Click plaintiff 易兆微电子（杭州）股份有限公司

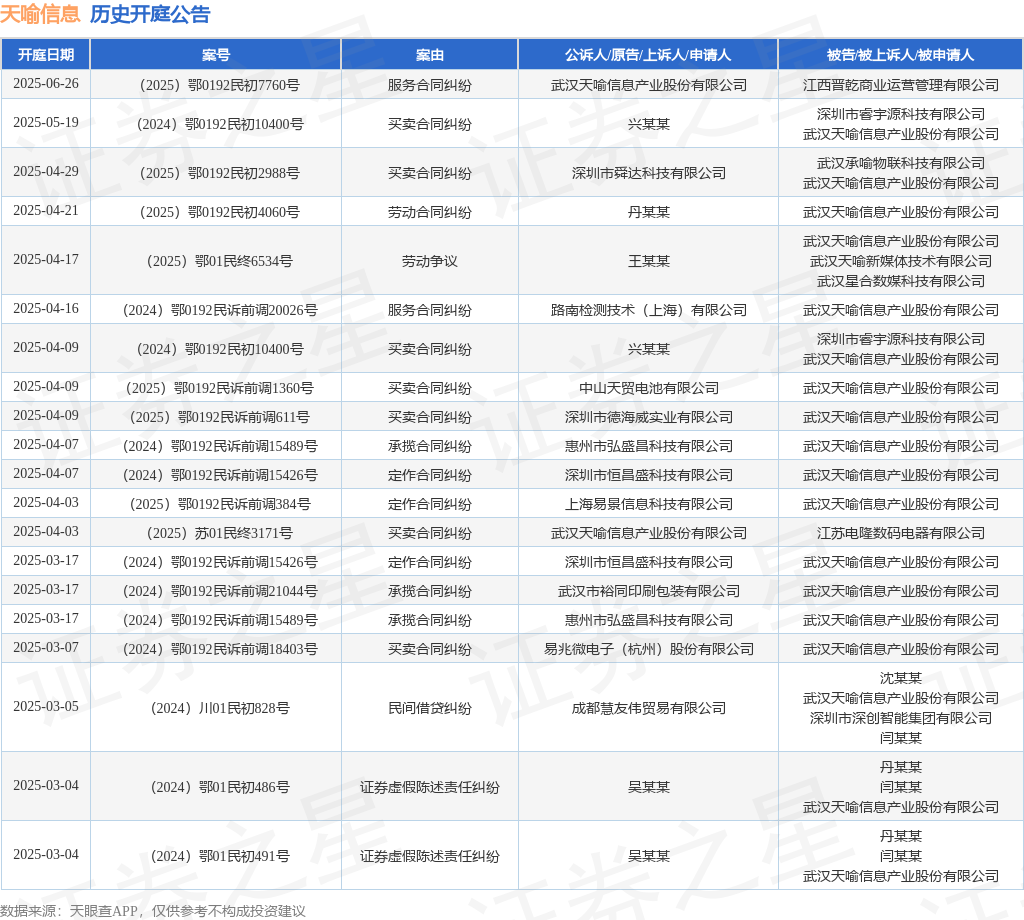(648, 650)
